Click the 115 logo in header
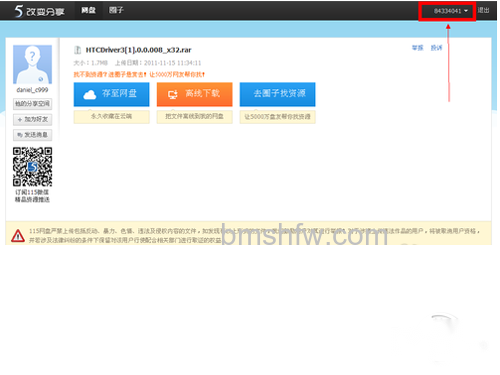Image resolution: width=500 pixels, height=375 pixels. 39,11
